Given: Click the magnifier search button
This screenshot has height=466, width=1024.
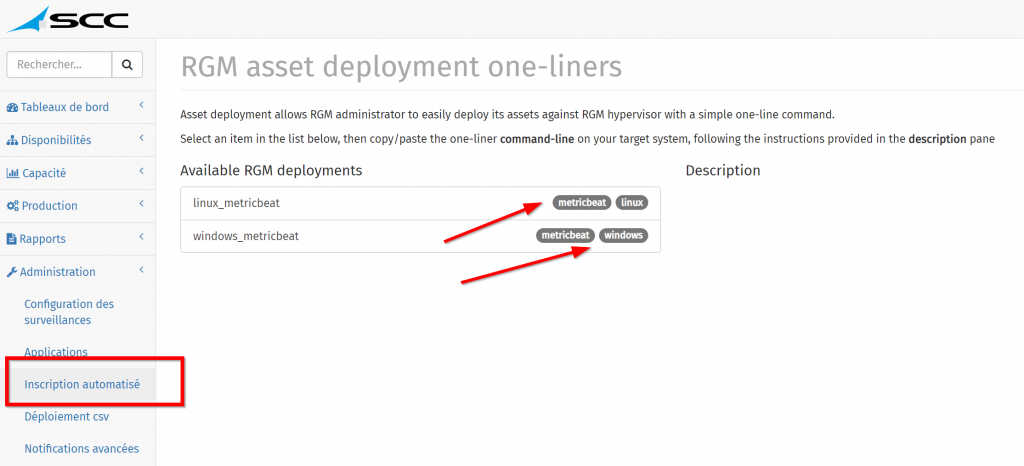Looking at the screenshot, I should click(127, 65).
